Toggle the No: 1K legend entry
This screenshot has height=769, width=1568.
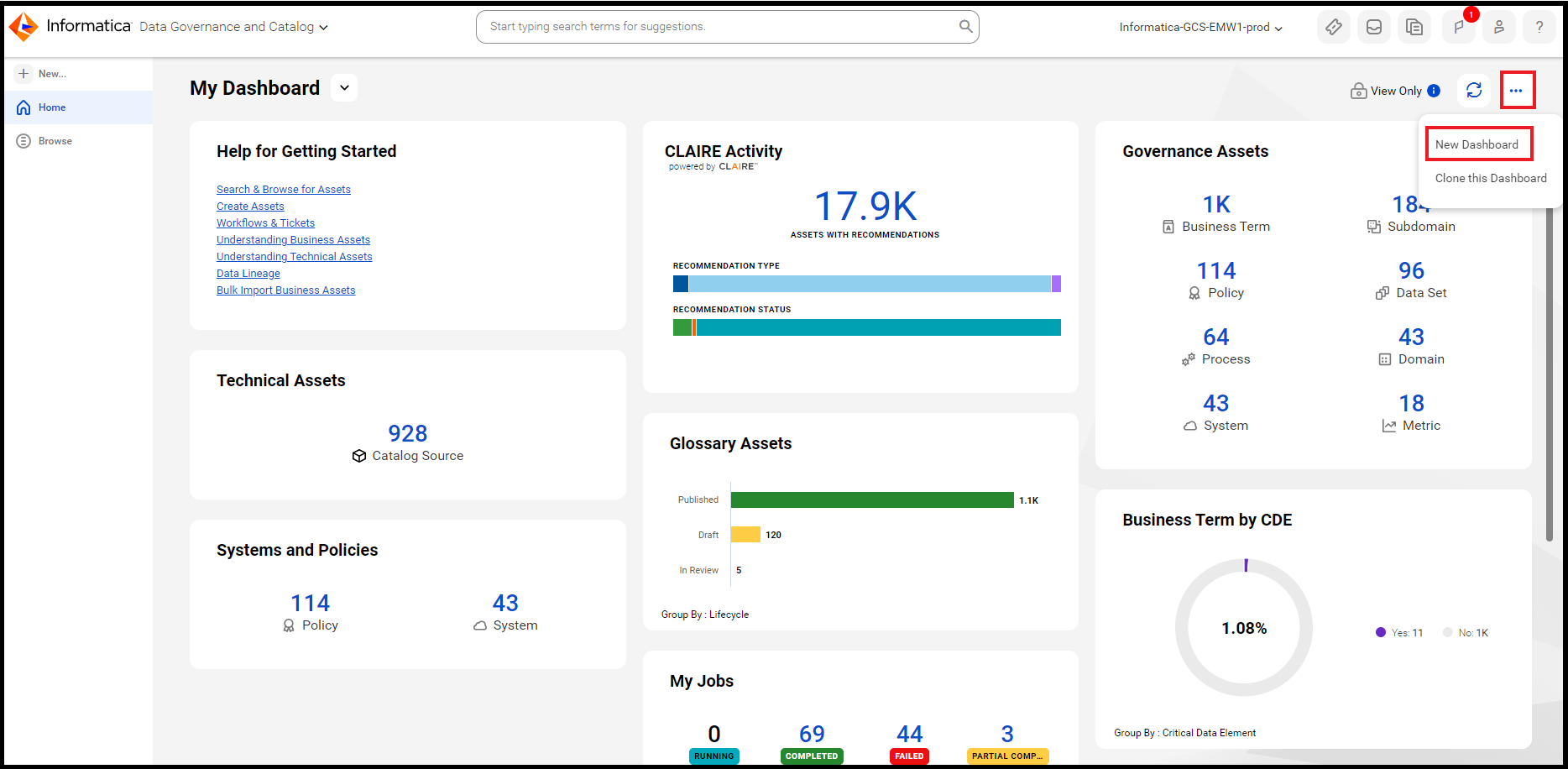(1466, 633)
